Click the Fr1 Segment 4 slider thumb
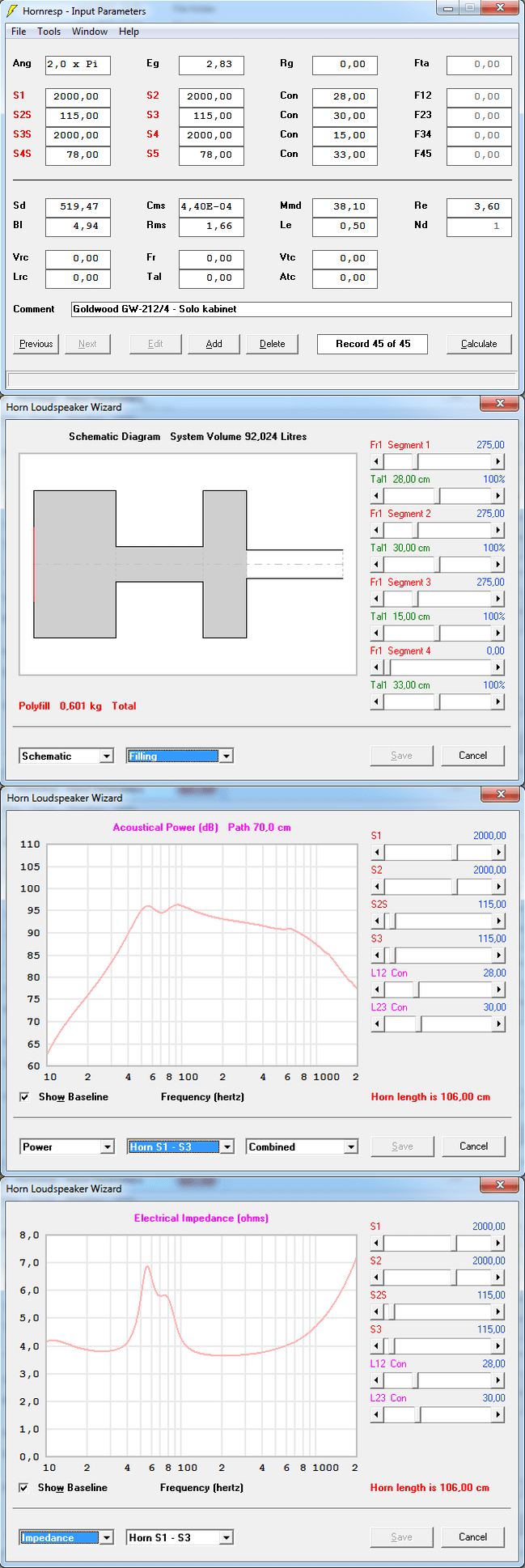This screenshot has height=1568, width=525. (387, 667)
